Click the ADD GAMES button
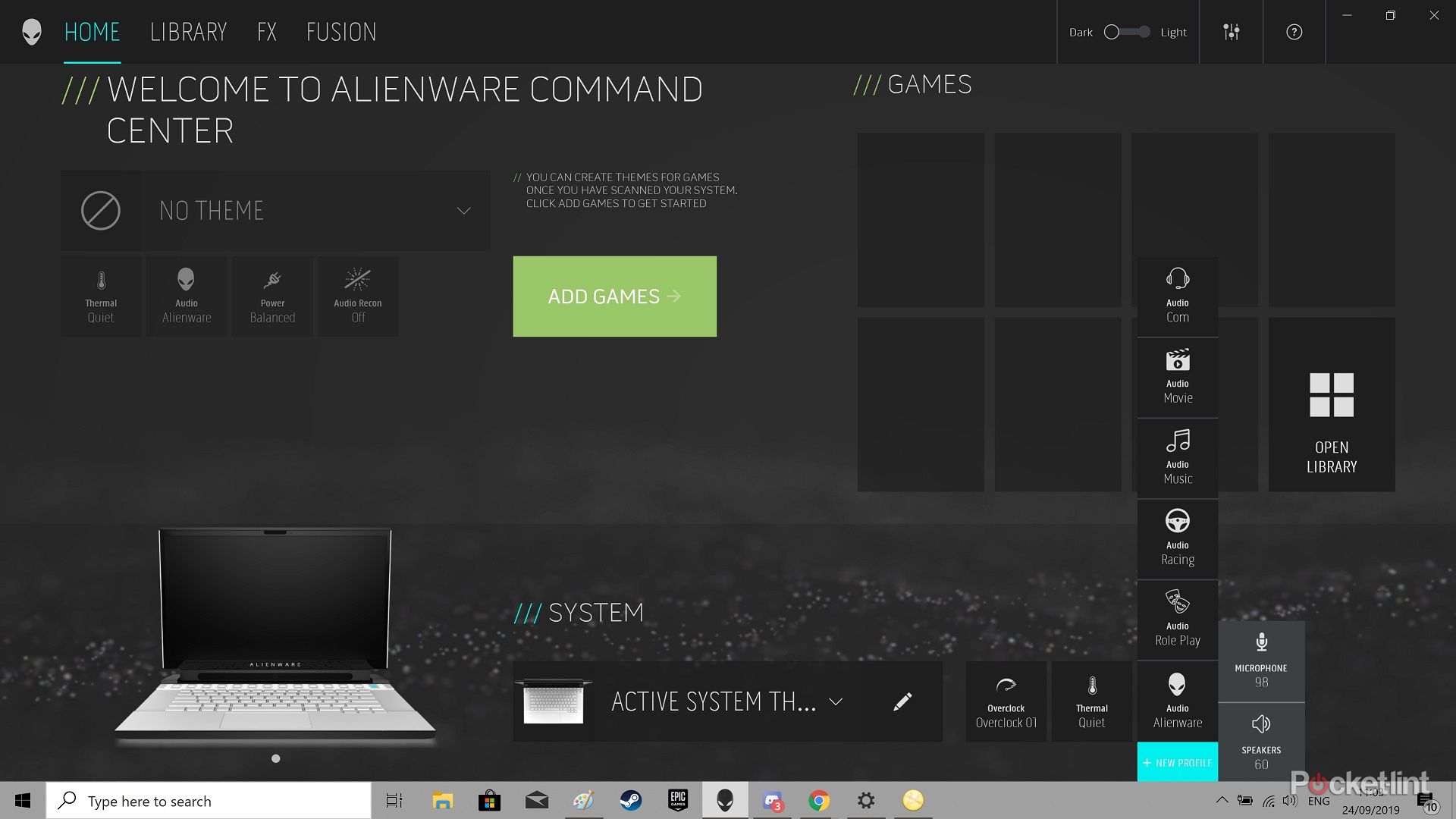This screenshot has height=819, width=1456. [x=614, y=296]
